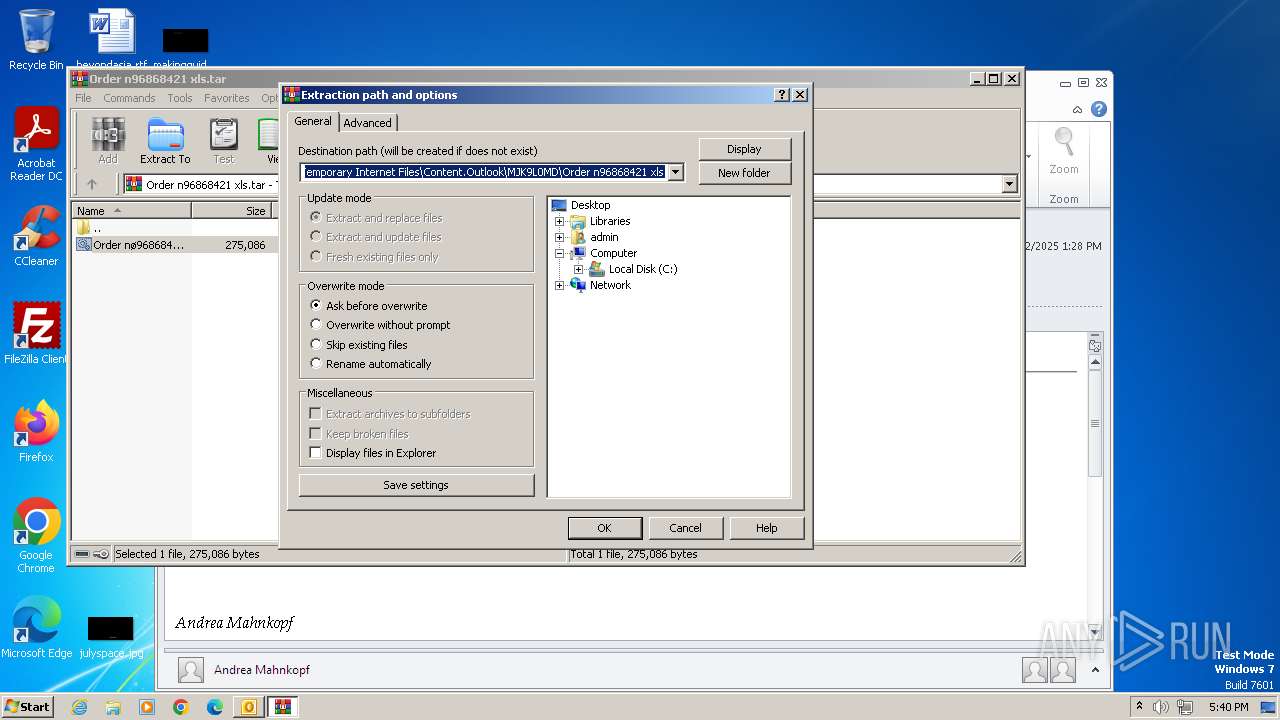Click the Cancel button
Image resolution: width=1280 pixels, height=720 pixels.
[x=685, y=528]
